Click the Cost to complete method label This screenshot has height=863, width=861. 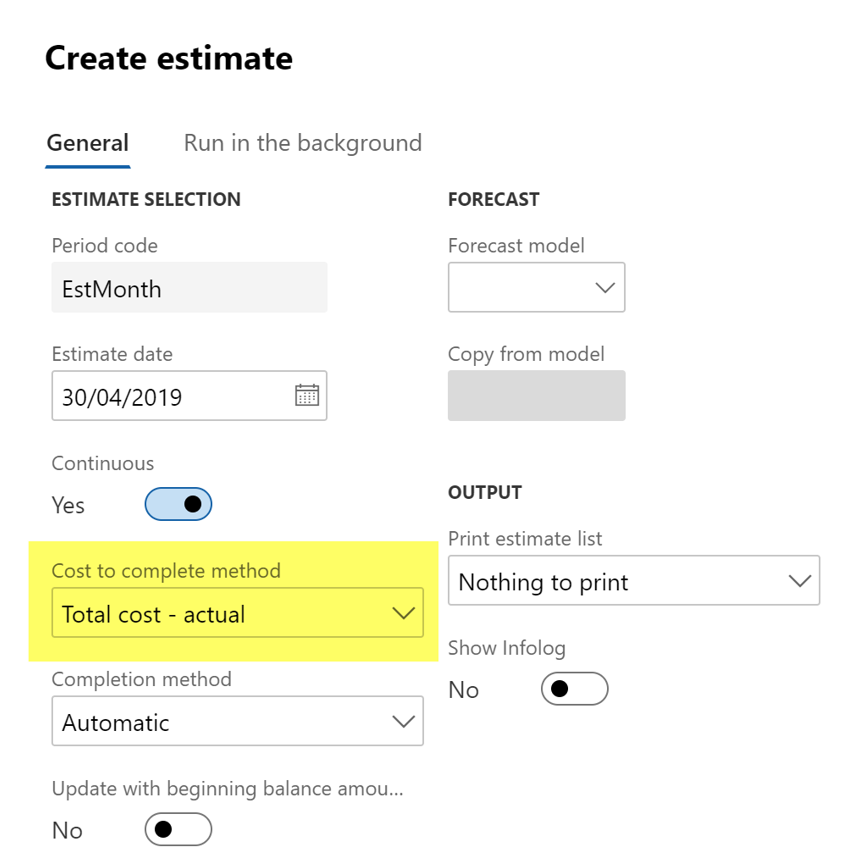(x=166, y=571)
